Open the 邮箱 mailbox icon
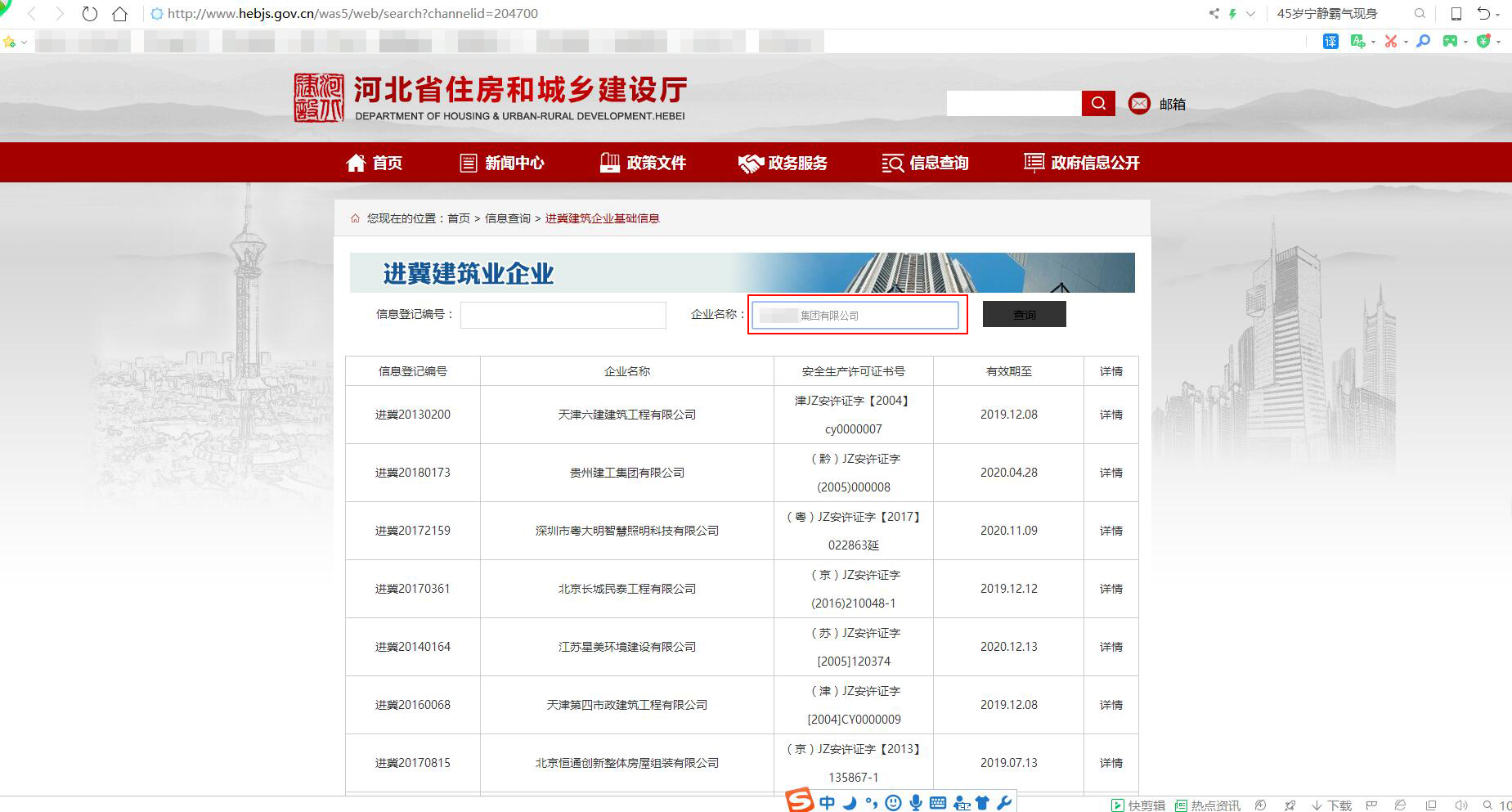This screenshot has height=812, width=1512. coord(1139,103)
